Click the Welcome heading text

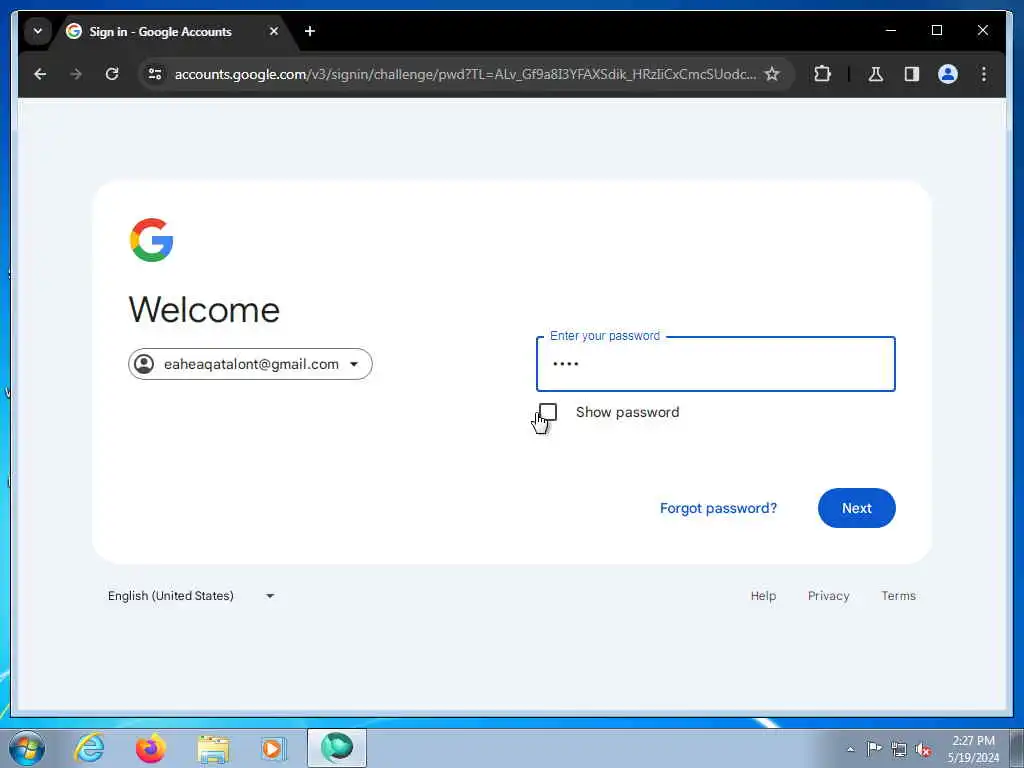(204, 310)
